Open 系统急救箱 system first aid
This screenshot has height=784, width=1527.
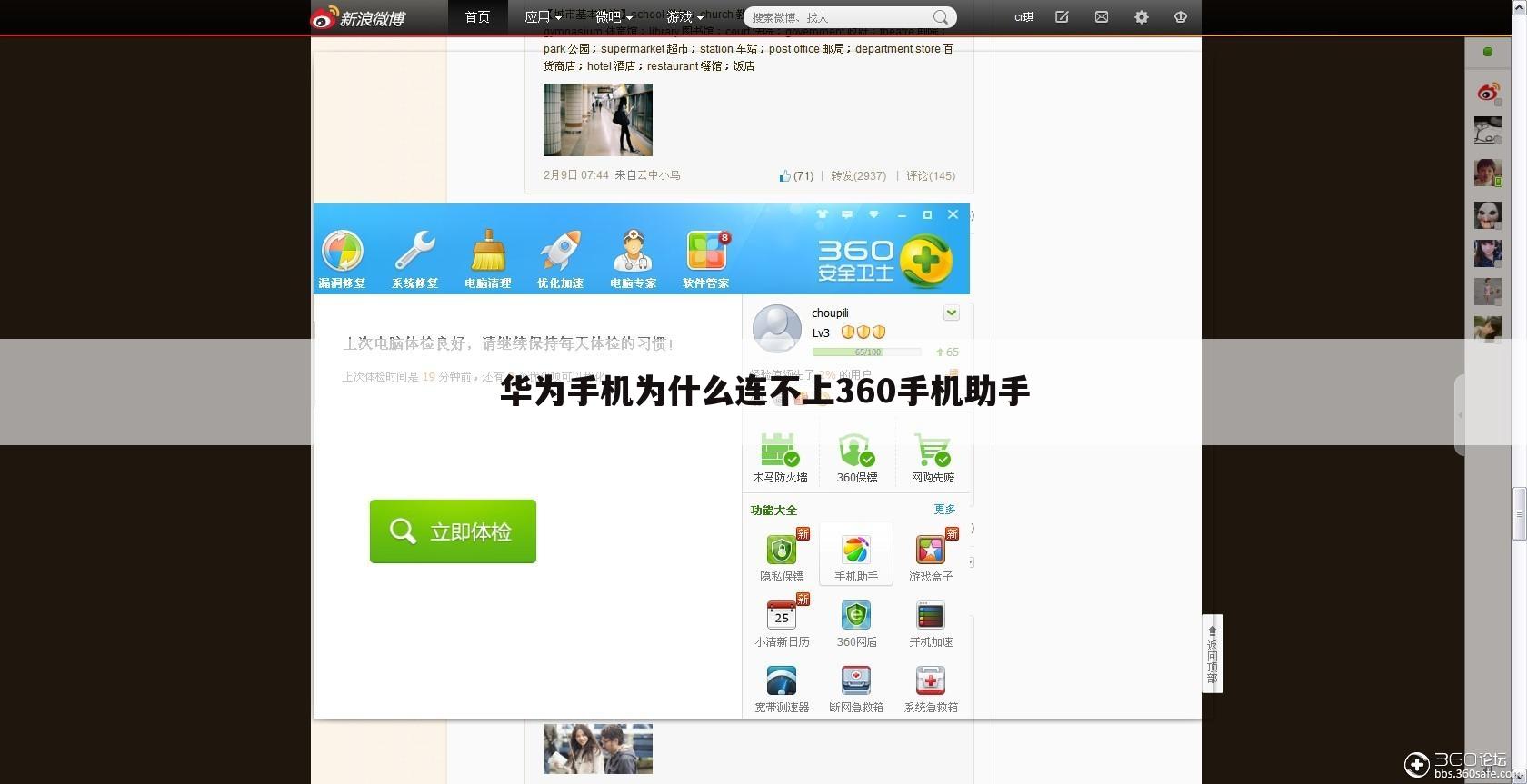[931, 689]
